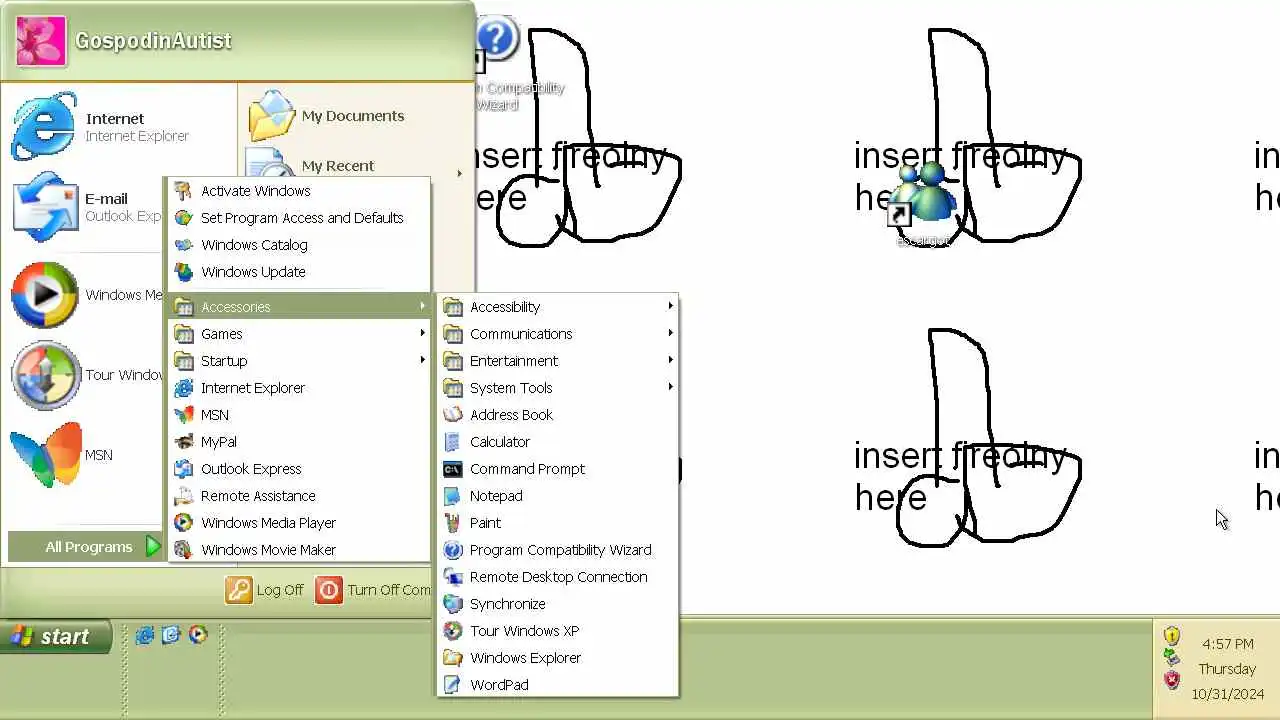This screenshot has height=720, width=1280.
Task: Click the red shield tray icon
Action: (1172, 680)
